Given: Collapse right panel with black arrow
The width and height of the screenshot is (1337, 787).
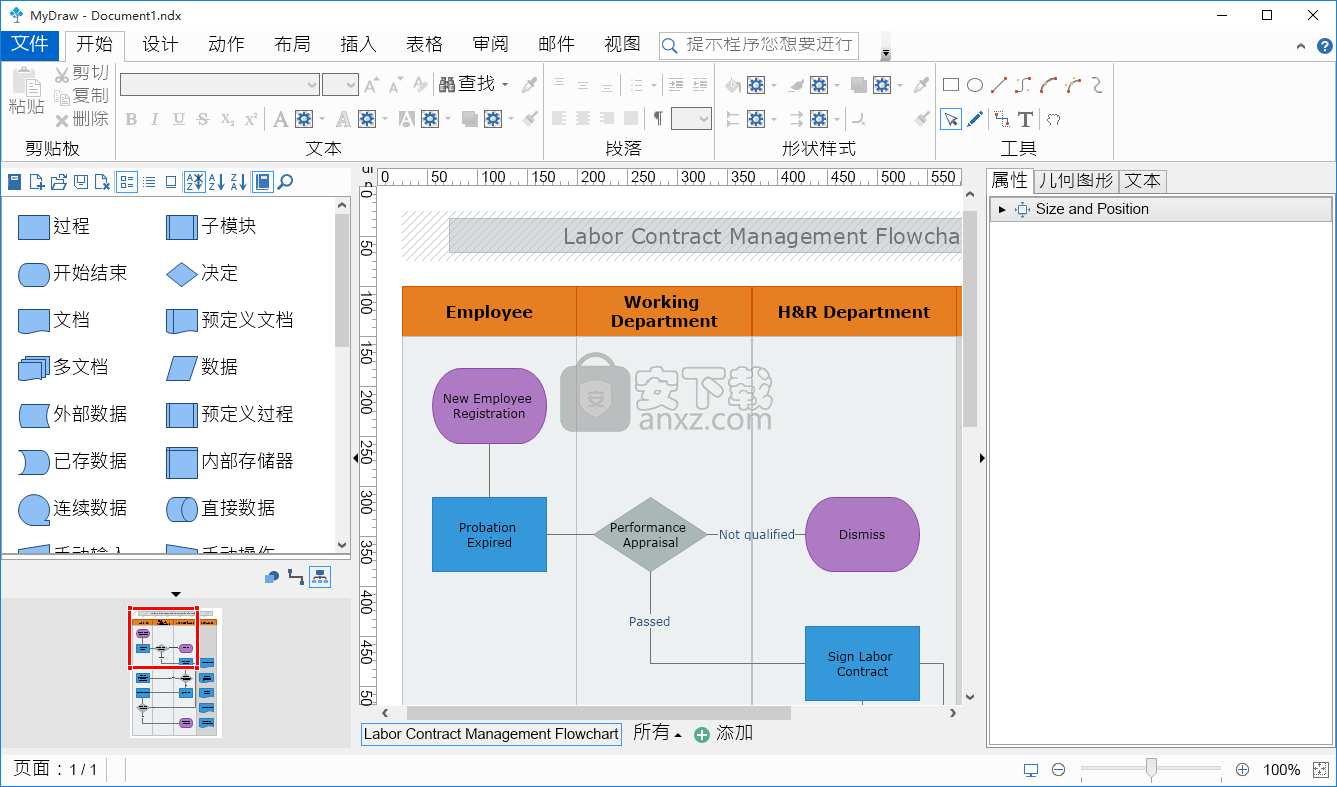Looking at the screenshot, I should tap(982, 458).
